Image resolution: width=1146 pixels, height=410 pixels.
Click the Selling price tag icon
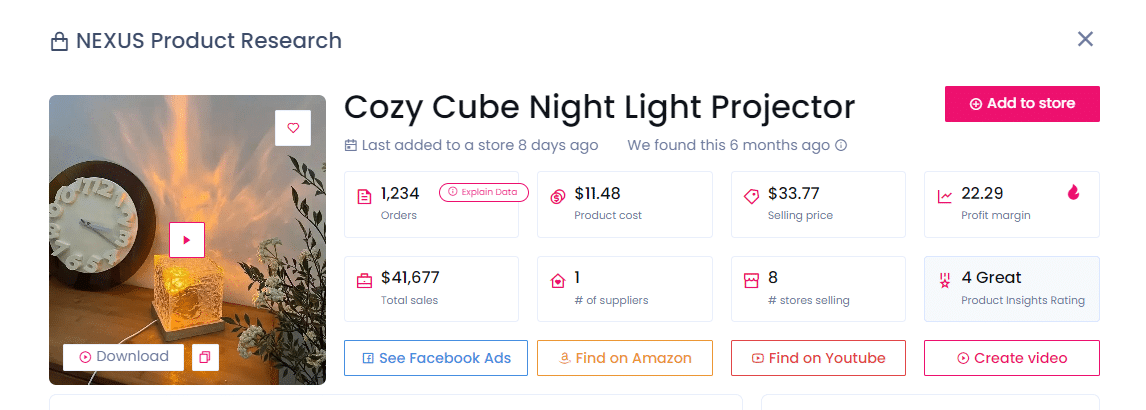751,197
